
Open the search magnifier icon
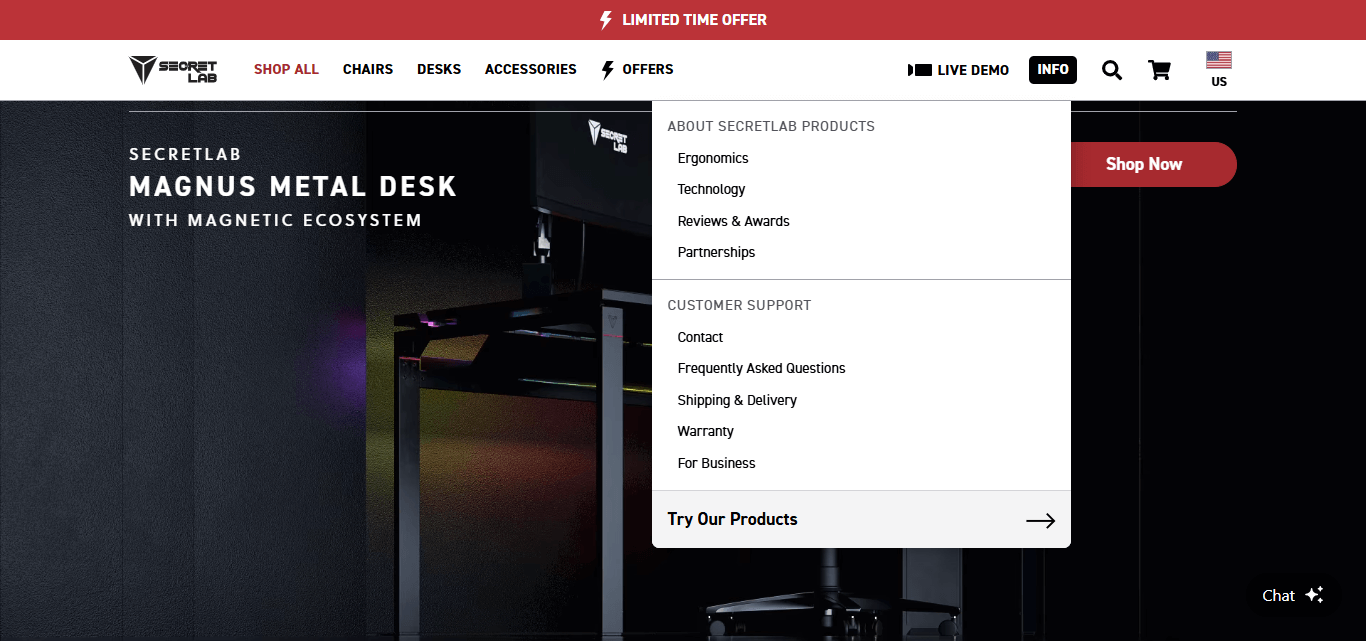(x=1112, y=70)
